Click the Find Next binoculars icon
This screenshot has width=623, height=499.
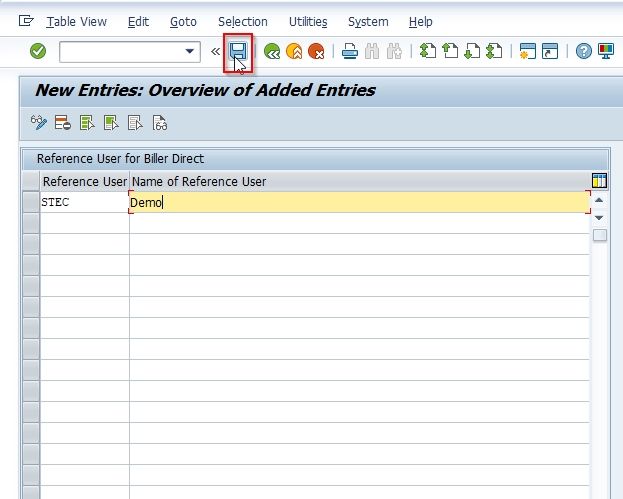[x=394, y=51]
